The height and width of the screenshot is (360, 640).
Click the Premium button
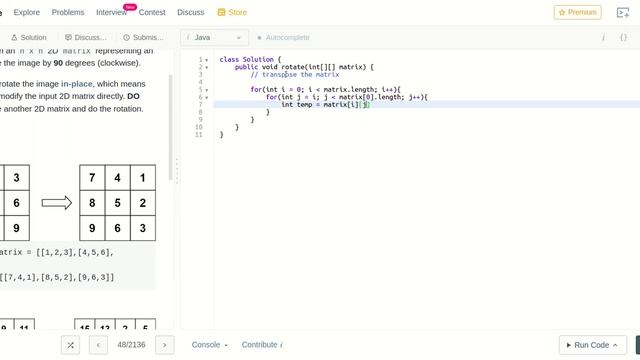[578, 12]
